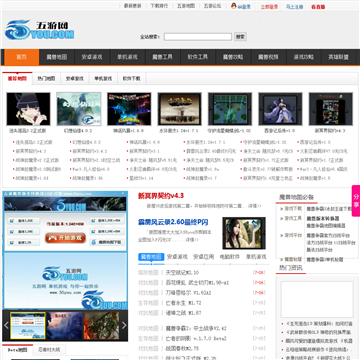Click the carousel next arrow
360x360 pixels.
(124, 325)
